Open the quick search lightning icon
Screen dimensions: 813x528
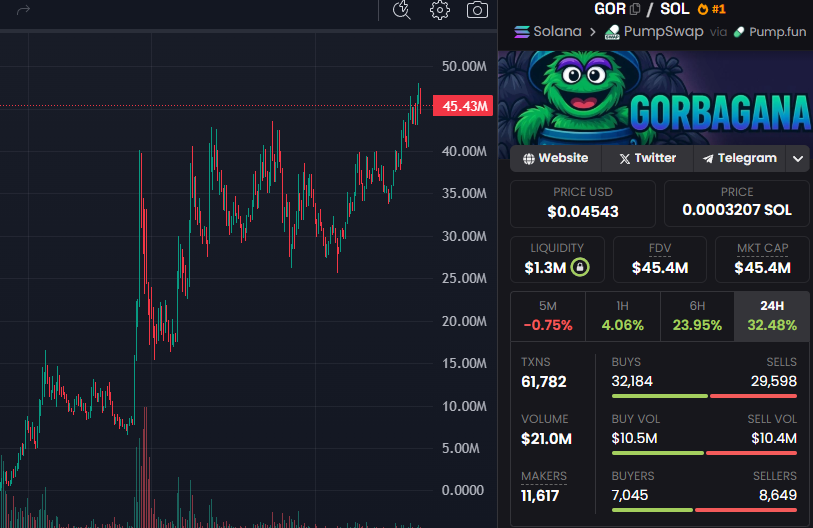(401, 10)
